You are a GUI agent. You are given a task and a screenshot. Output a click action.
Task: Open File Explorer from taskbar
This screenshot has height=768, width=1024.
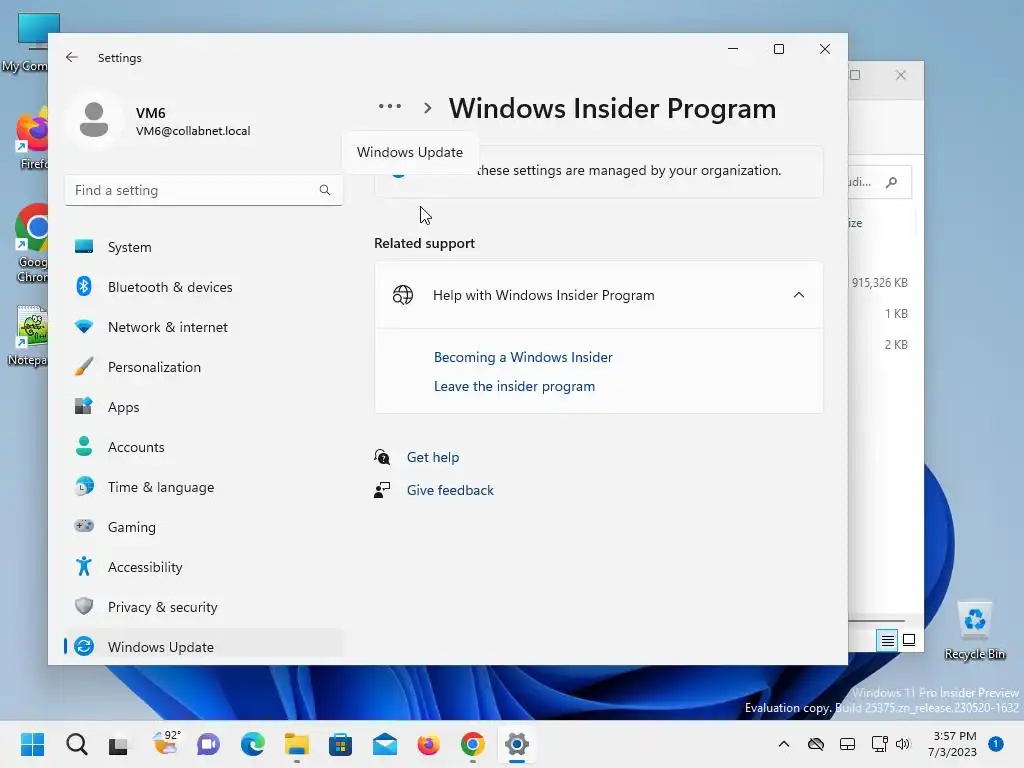pyautogui.click(x=296, y=744)
